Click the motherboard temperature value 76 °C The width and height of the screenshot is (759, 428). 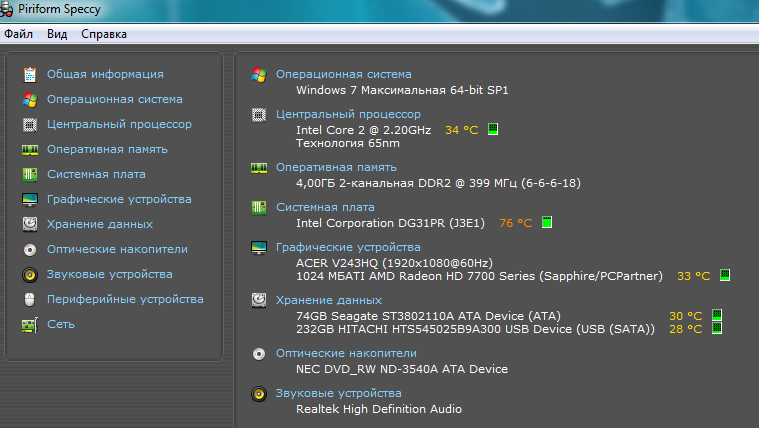coord(516,223)
